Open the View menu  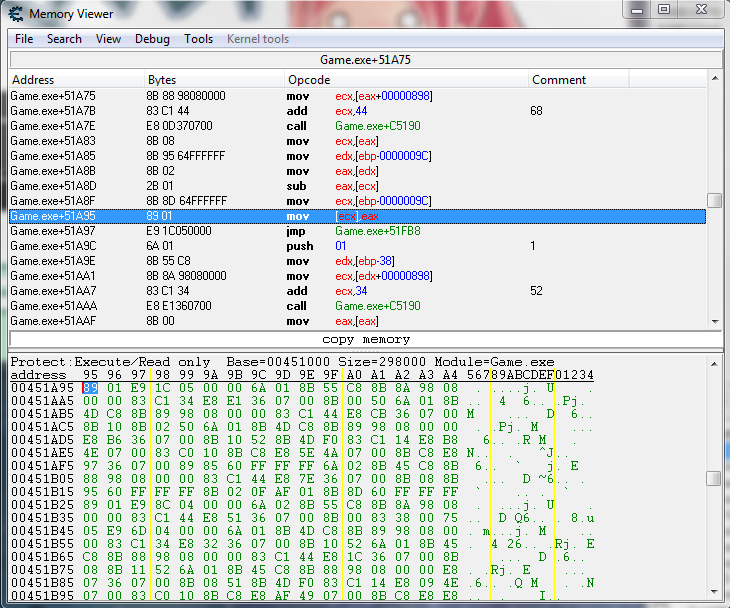[x=108, y=39]
